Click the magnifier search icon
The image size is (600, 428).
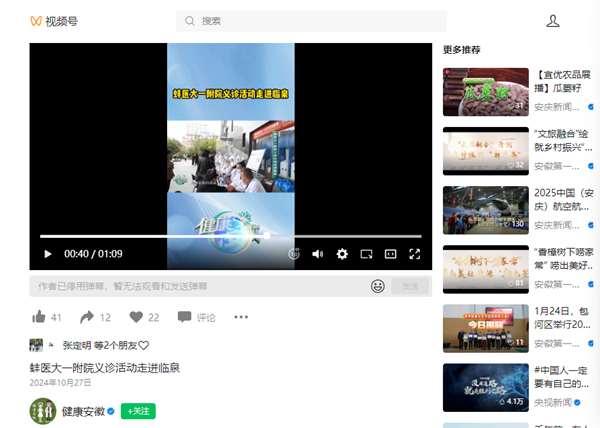190,21
